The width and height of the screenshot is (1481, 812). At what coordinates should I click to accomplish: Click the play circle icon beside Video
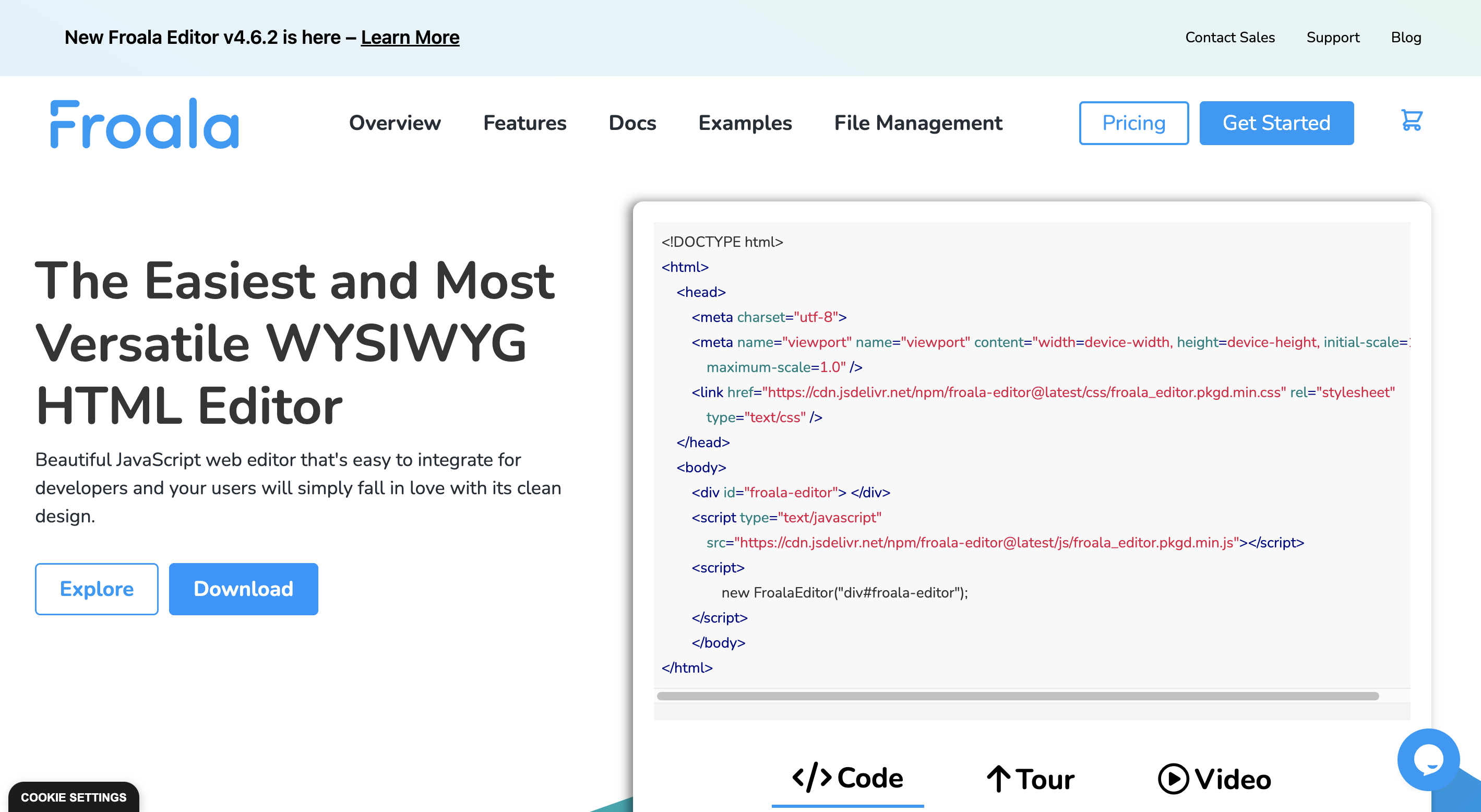(x=1173, y=779)
